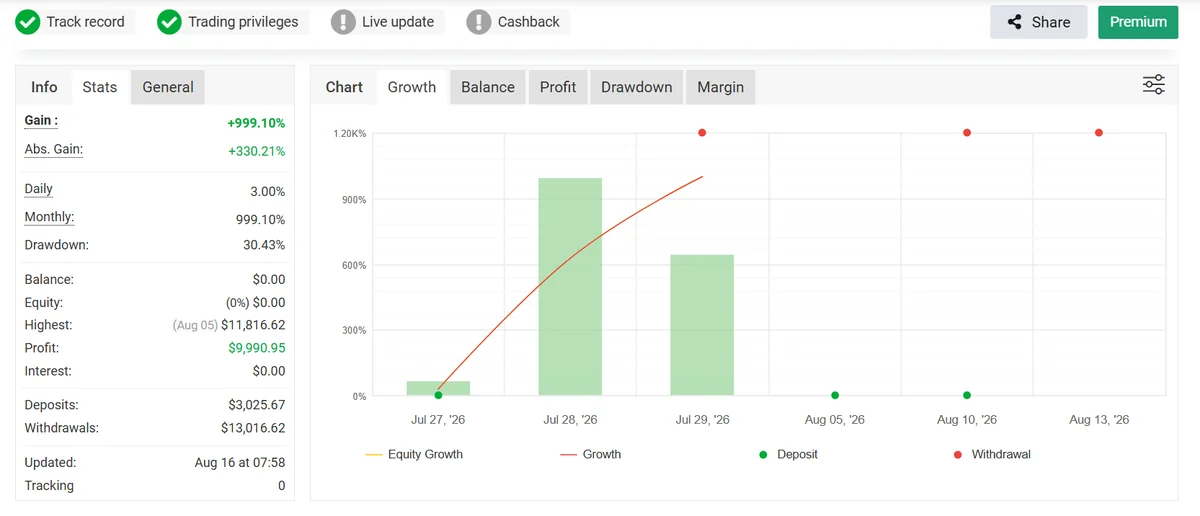This screenshot has width=1200, height=516.
Task: Toggle Deposit legend series
Action: coord(787,454)
